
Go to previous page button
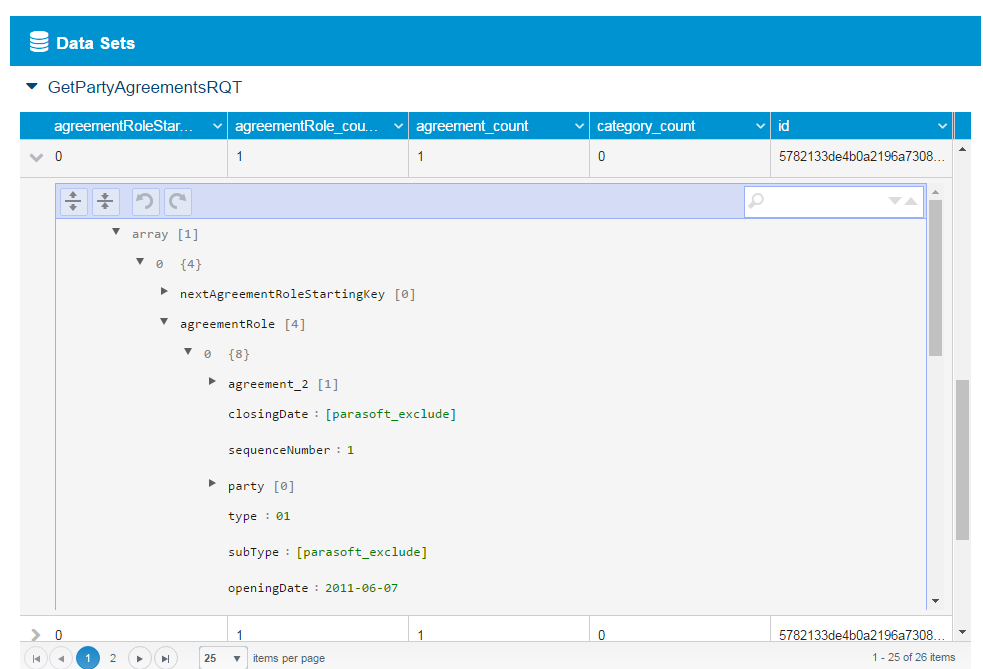(x=61, y=658)
